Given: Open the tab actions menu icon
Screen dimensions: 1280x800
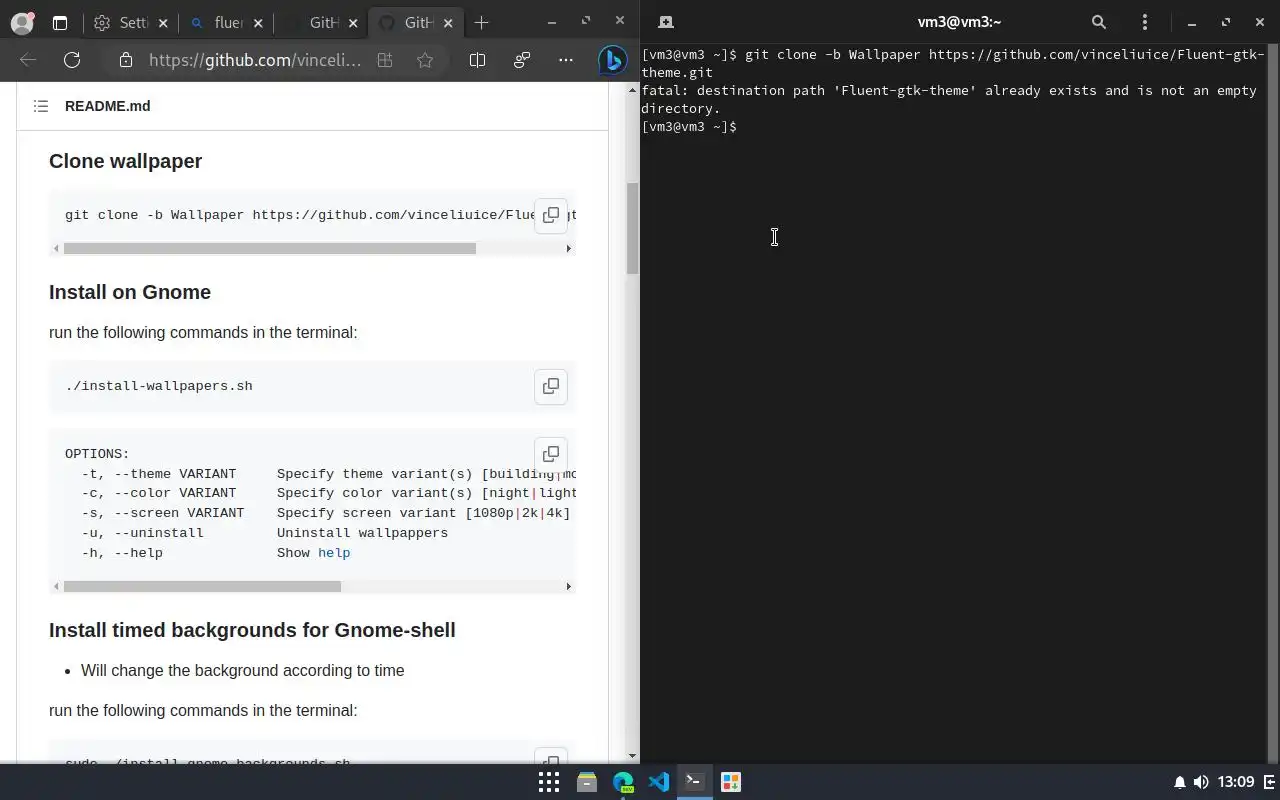Looking at the screenshot, I should [x=60, y=22].
